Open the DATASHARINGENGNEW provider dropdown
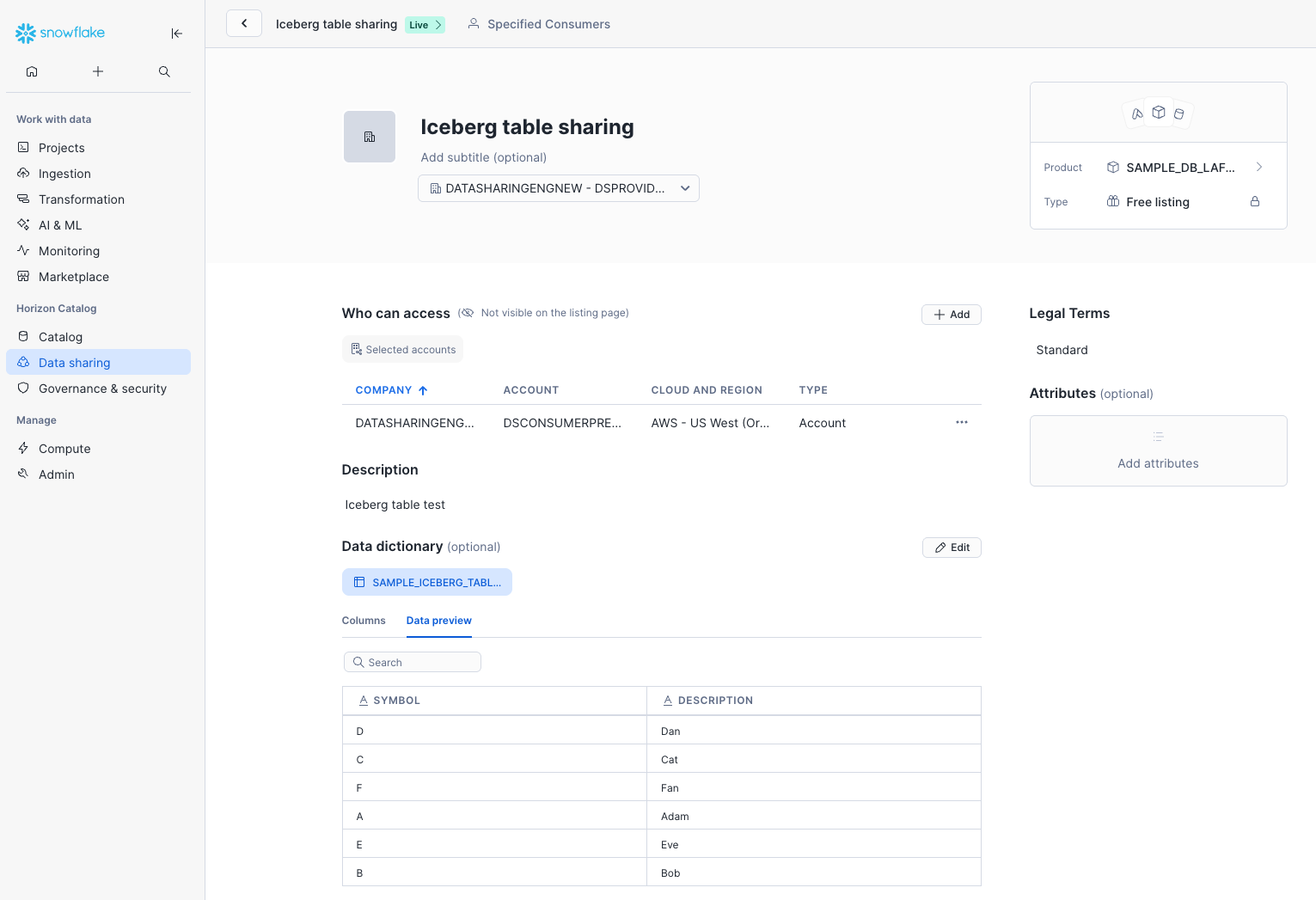The image size is (1316, 900). pyautogui.click(x=558, y=188)
